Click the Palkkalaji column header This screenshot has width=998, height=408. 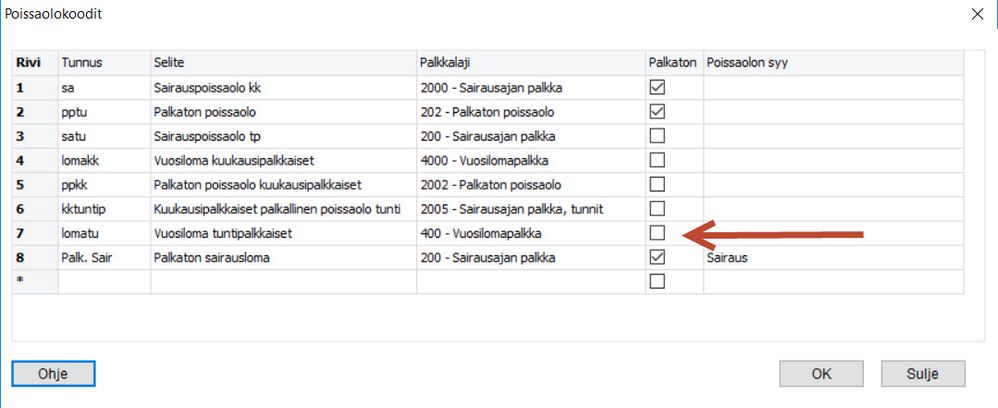click(529, 63)
